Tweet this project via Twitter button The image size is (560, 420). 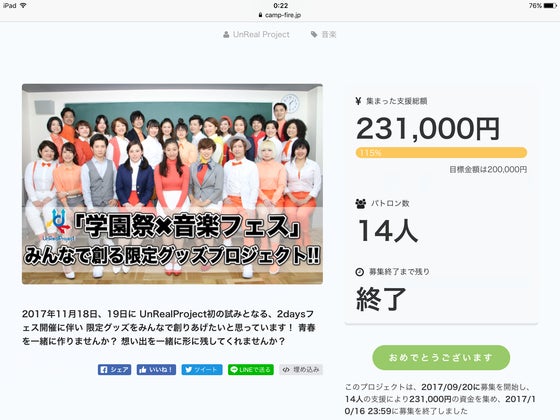pos(202,370)
